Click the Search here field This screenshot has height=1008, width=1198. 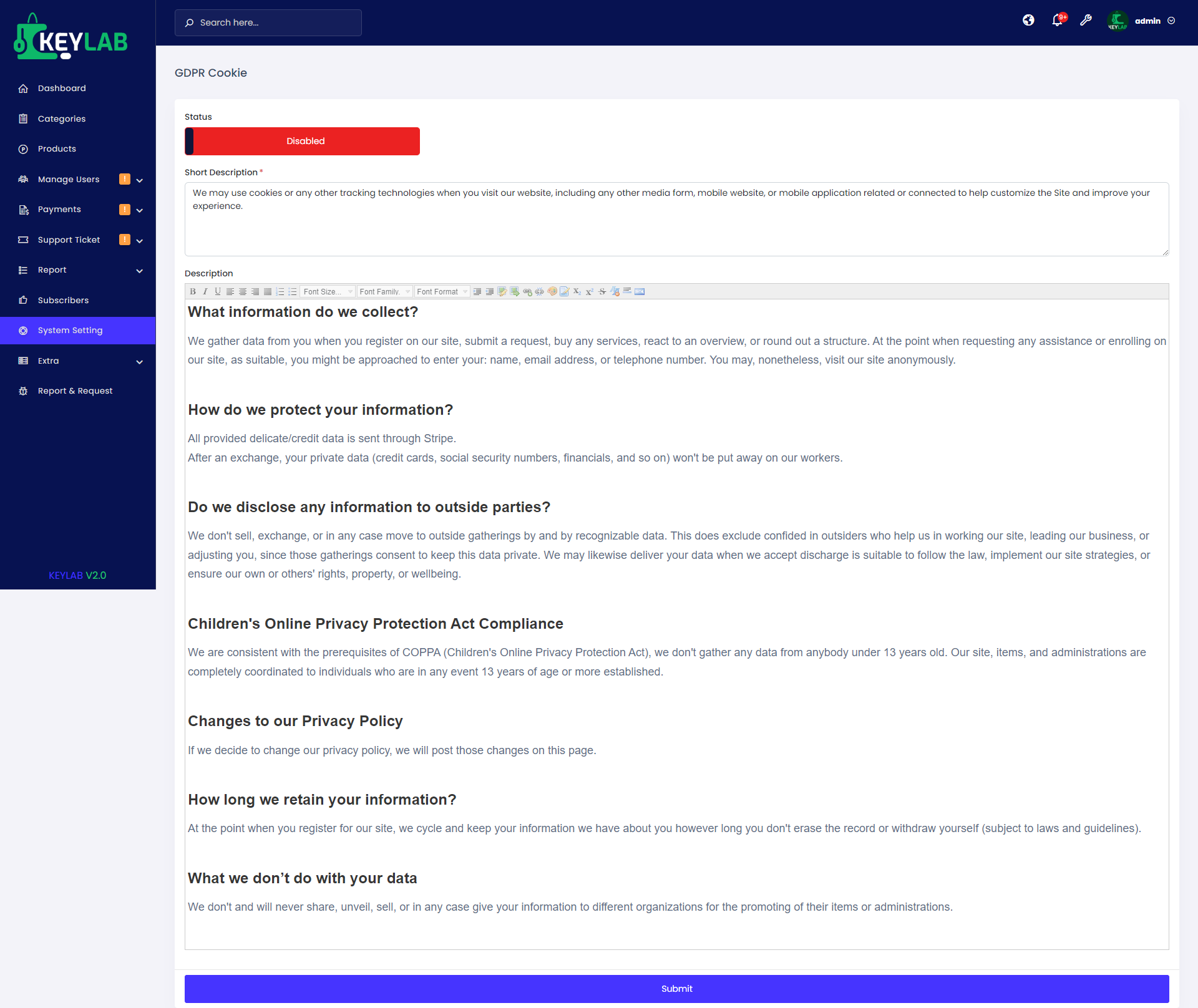pos(268,22)
